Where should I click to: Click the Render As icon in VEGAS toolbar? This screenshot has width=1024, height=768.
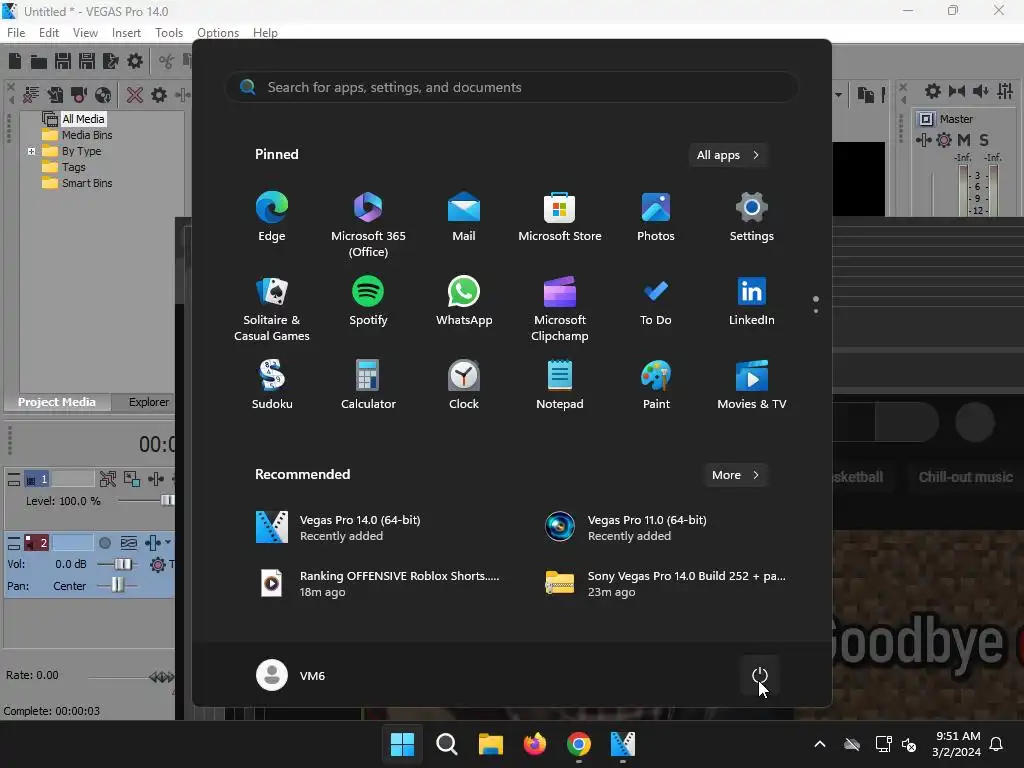point(111,61)
